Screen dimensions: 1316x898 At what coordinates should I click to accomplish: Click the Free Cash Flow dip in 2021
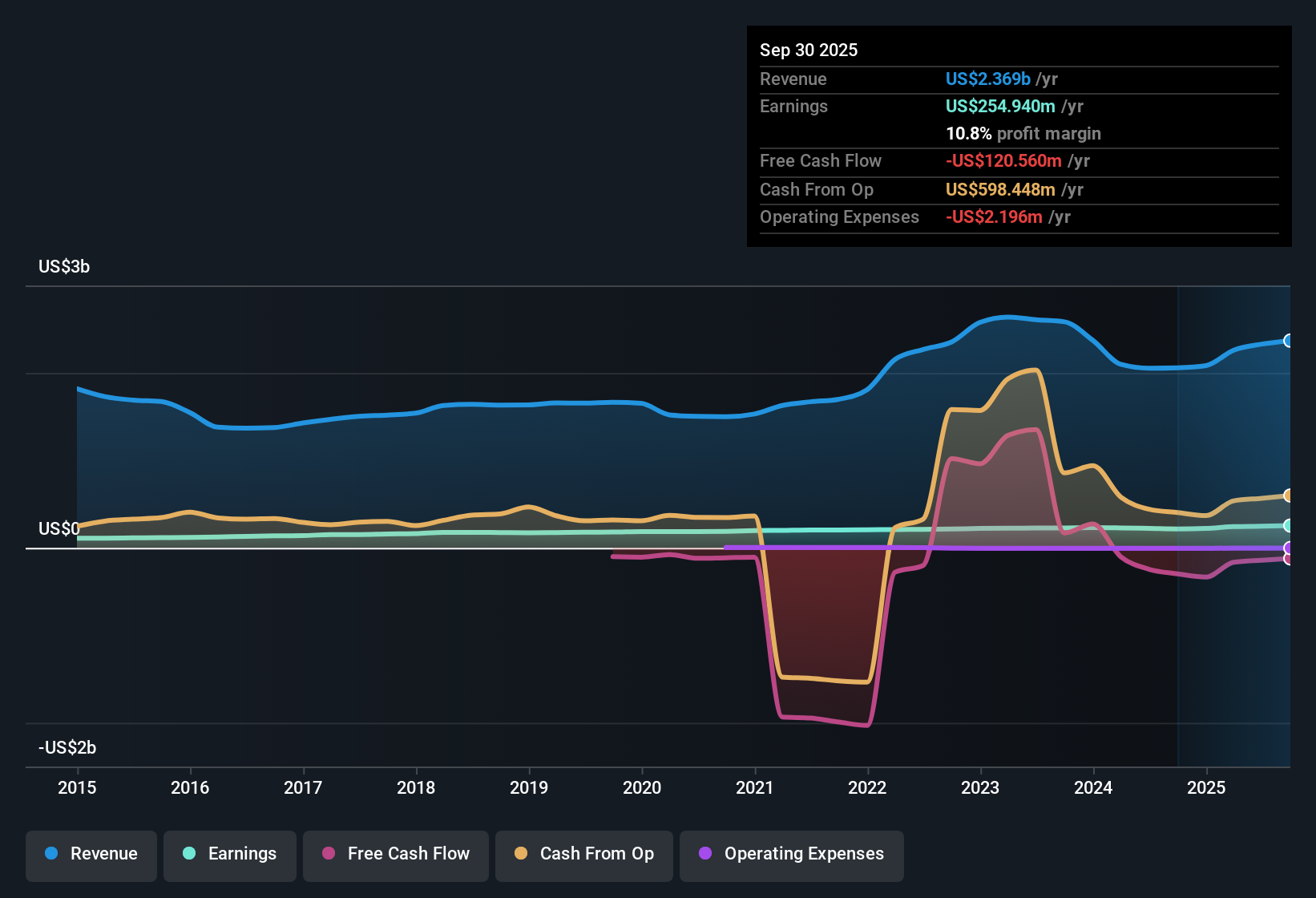[x=824, y=718]
